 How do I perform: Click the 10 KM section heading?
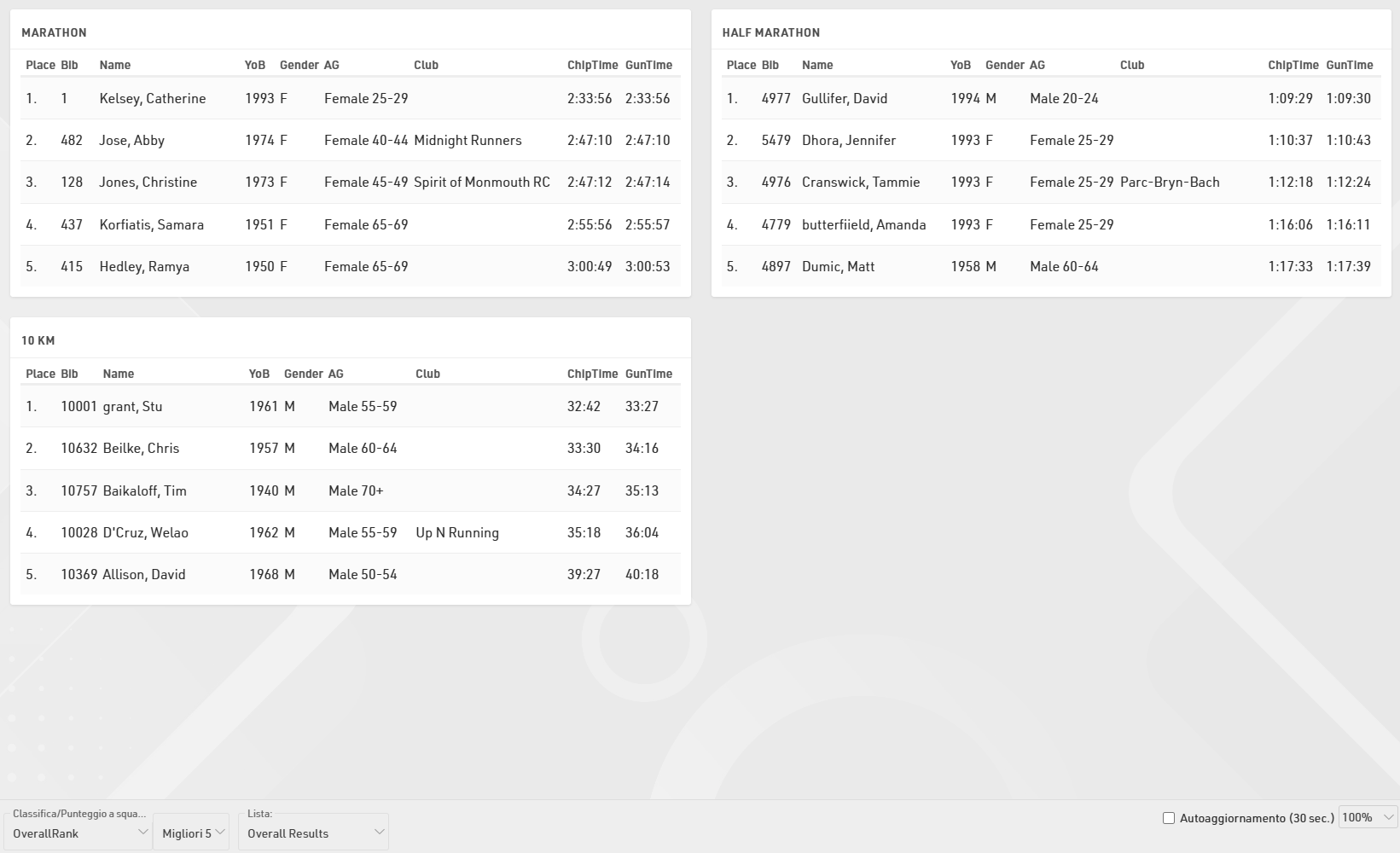tap(38, 340)
